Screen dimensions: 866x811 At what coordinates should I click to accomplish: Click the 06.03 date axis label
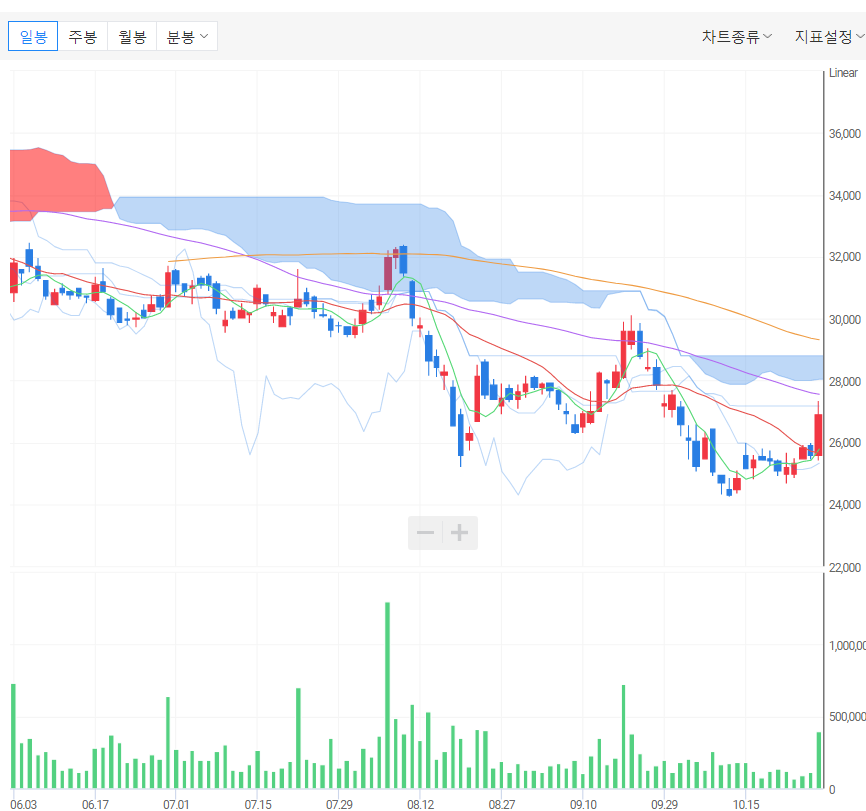tap(23, 804)
